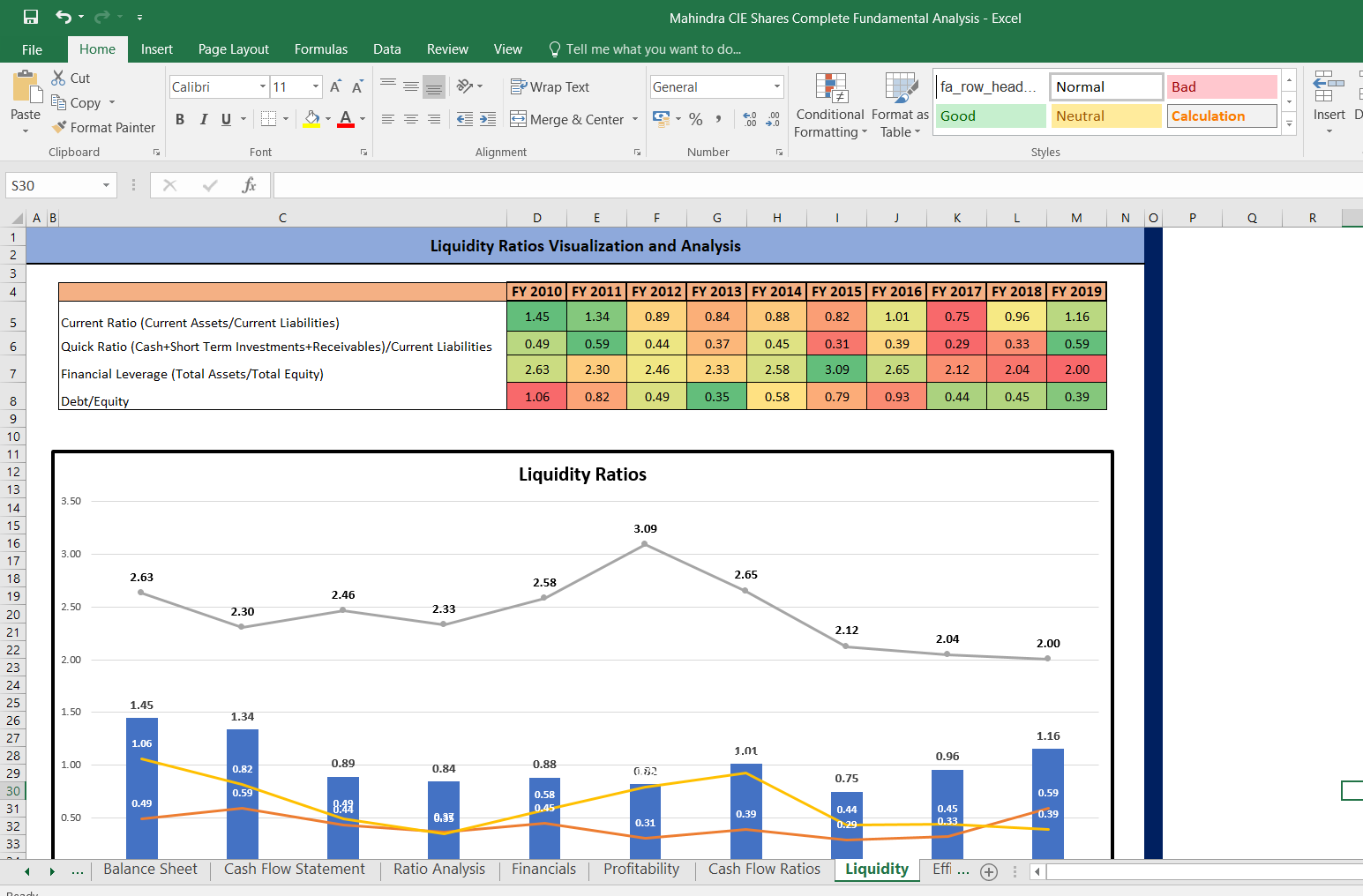Apply comma style
Image resolution: width=1363 pixels, height=896 pixels.
tap(719, 119)
